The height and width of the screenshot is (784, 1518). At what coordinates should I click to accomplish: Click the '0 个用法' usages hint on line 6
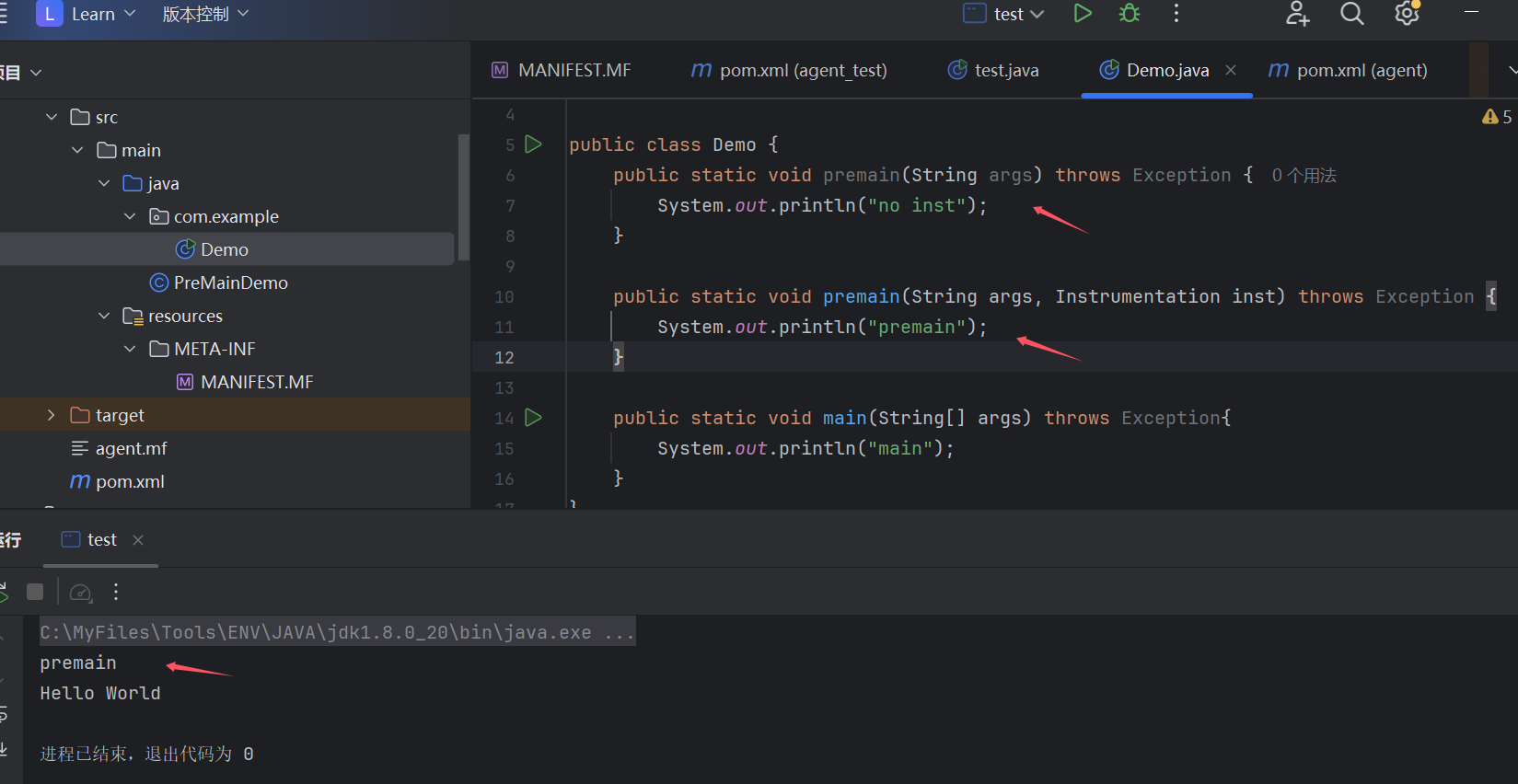tap(1304, 175)
